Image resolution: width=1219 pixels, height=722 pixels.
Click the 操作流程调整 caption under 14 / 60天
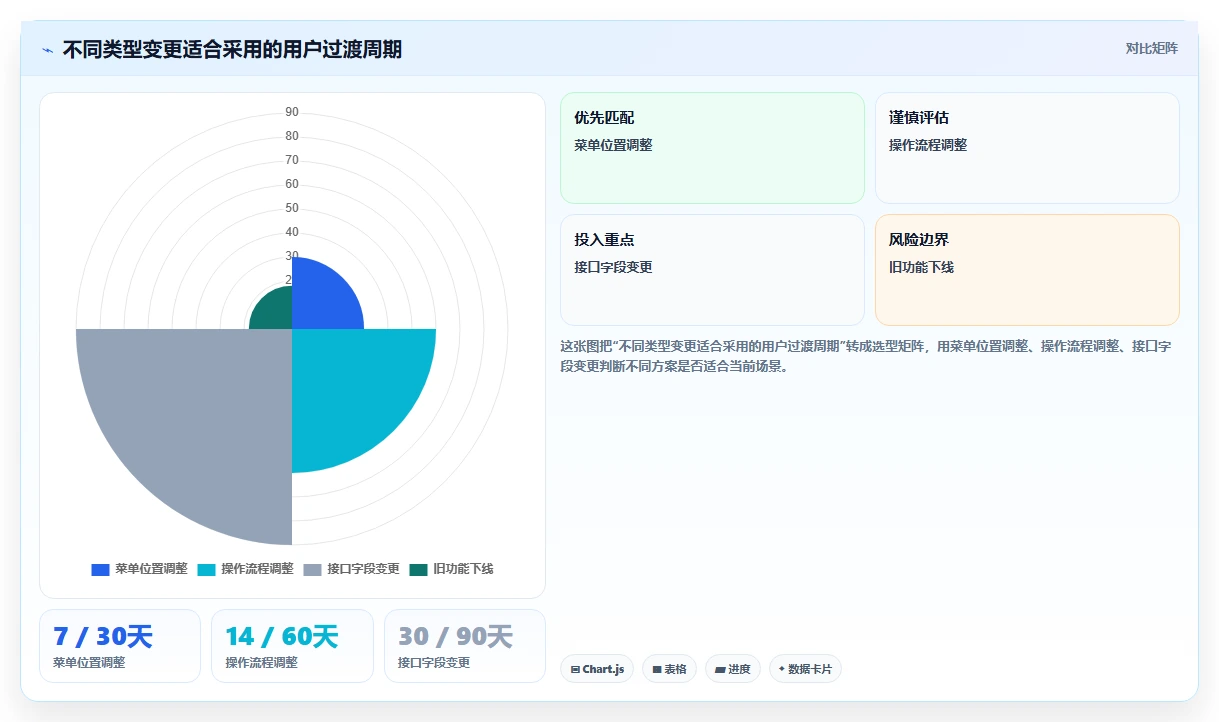(261, 662)
